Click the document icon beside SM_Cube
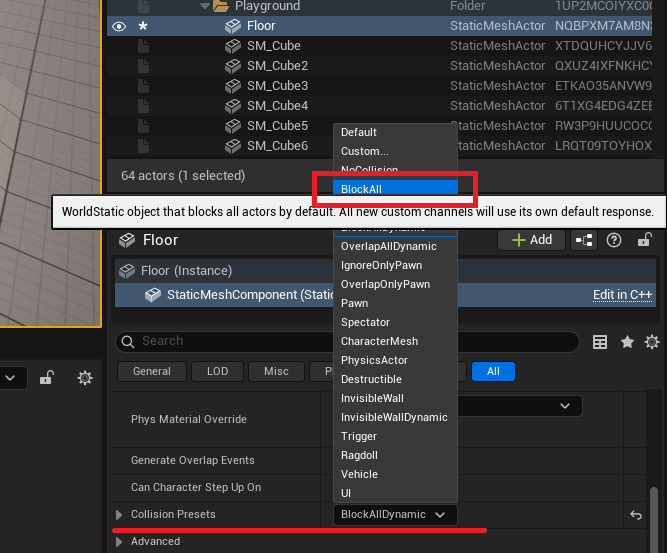Screen dimensions: 667x553 [x=143, y=46]
